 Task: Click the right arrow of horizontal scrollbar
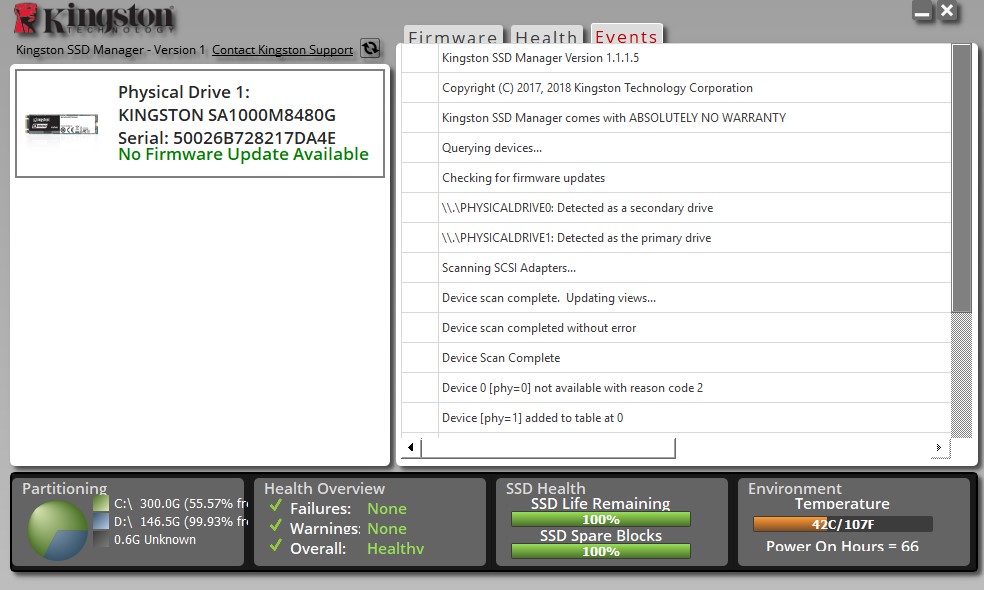pos(939,448)
